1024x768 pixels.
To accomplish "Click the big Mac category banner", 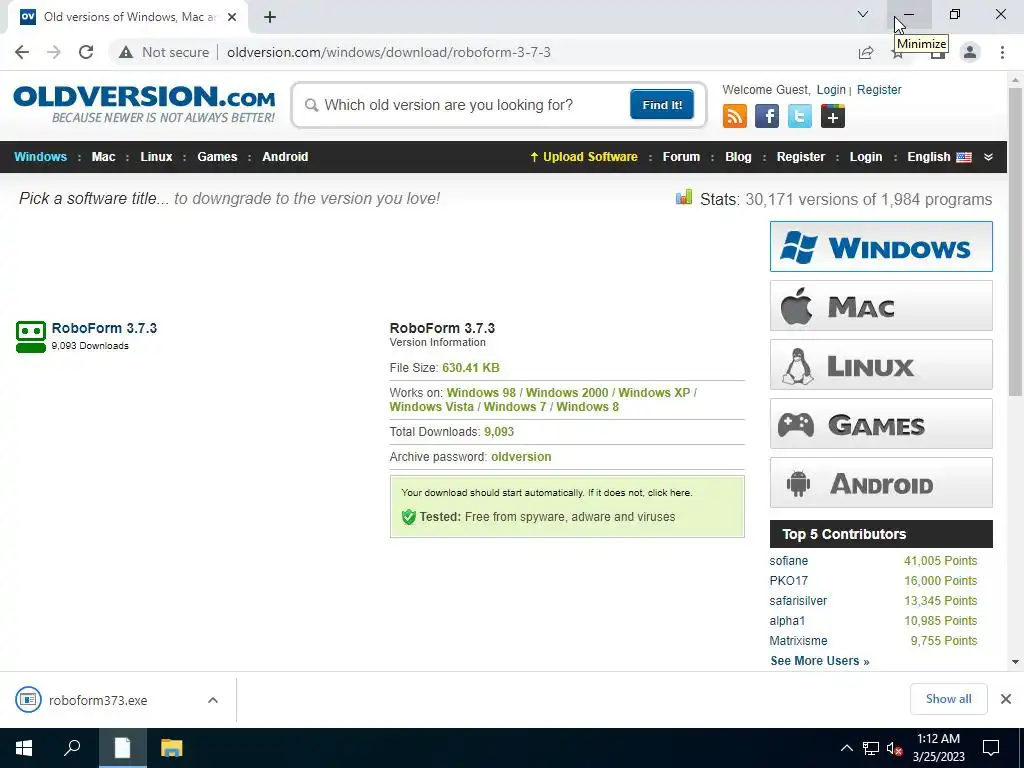I will (x=881, y=306).
